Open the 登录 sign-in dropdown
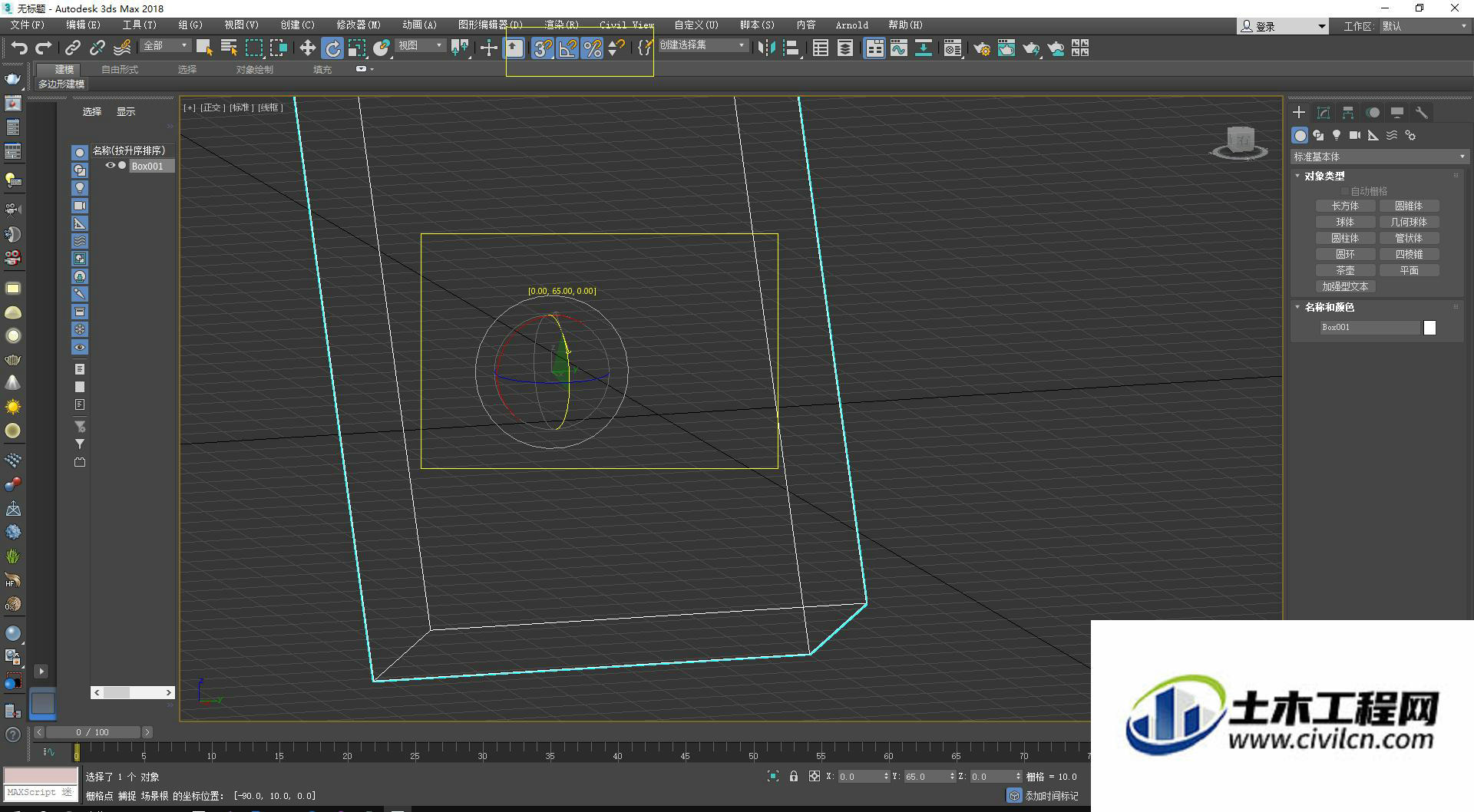This screenshot has height=812, width=1474. pos(1283,26)
